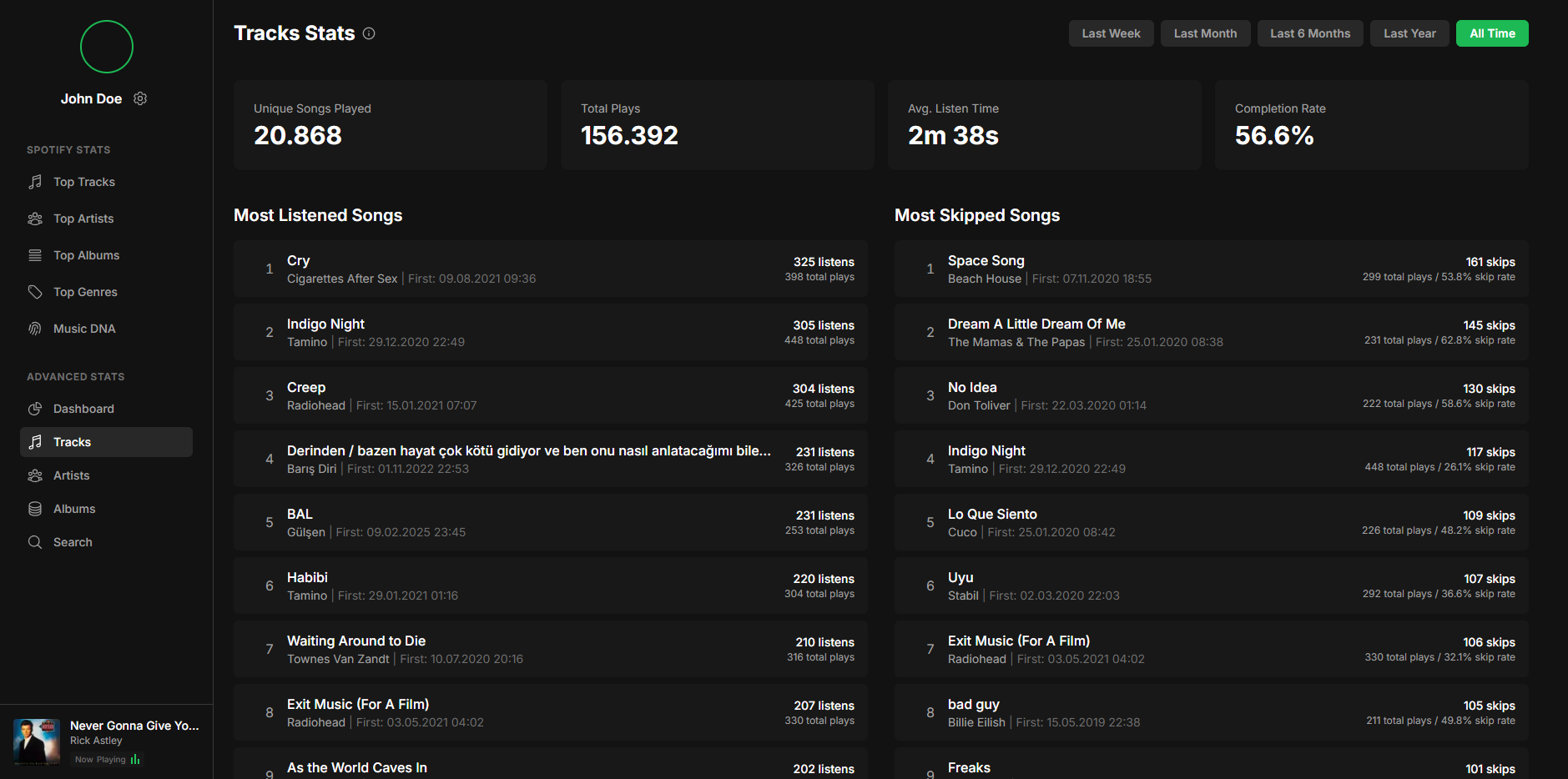Open the Albums database icon
The width and height of the screenshot is (1568, 779).
pyautogui.click(x=35, y=509)
